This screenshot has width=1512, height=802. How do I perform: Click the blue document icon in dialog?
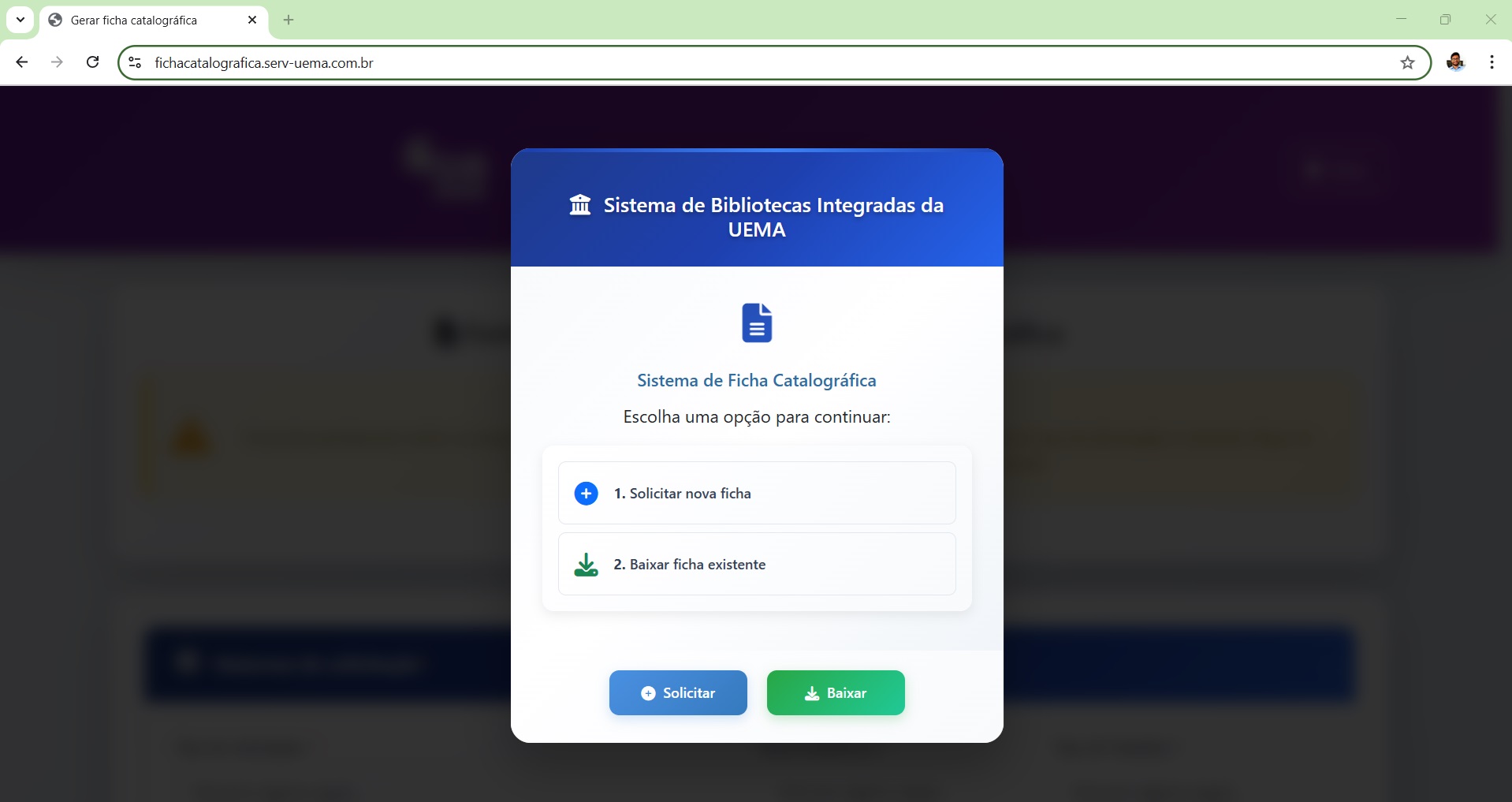tap(757, 323)
